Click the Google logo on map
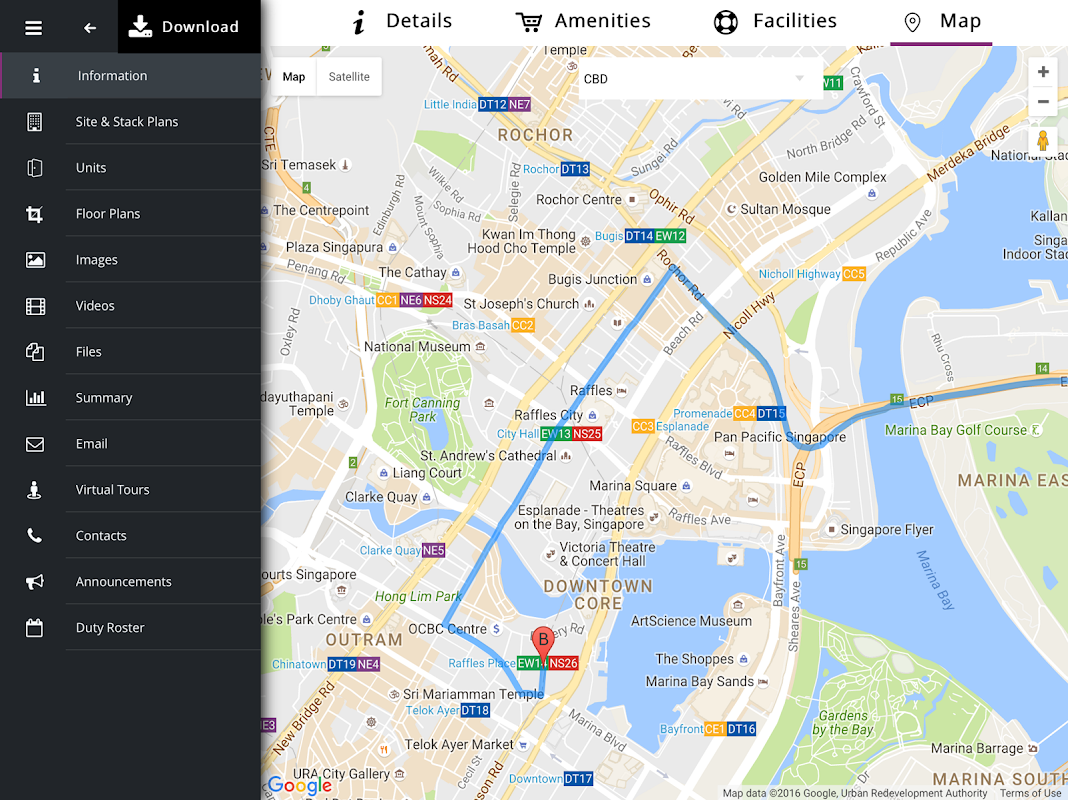Screen dimensions: 1068x800 299,786
